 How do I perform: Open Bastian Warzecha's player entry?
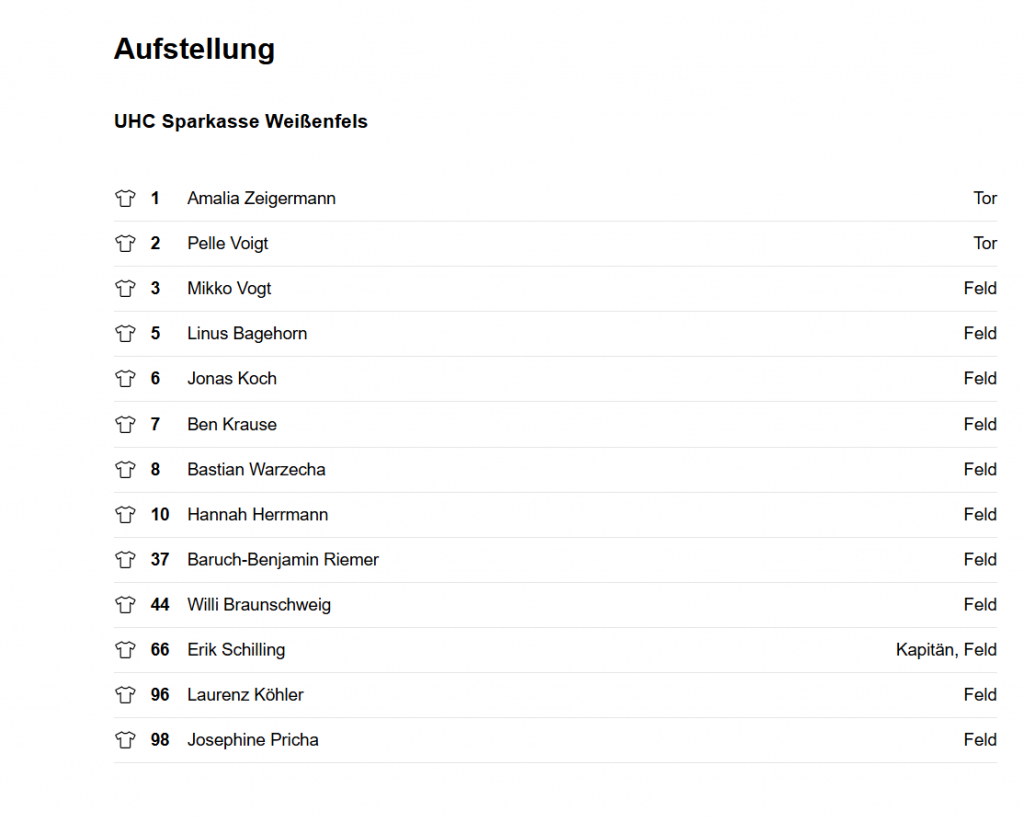[x=256, y=469]
